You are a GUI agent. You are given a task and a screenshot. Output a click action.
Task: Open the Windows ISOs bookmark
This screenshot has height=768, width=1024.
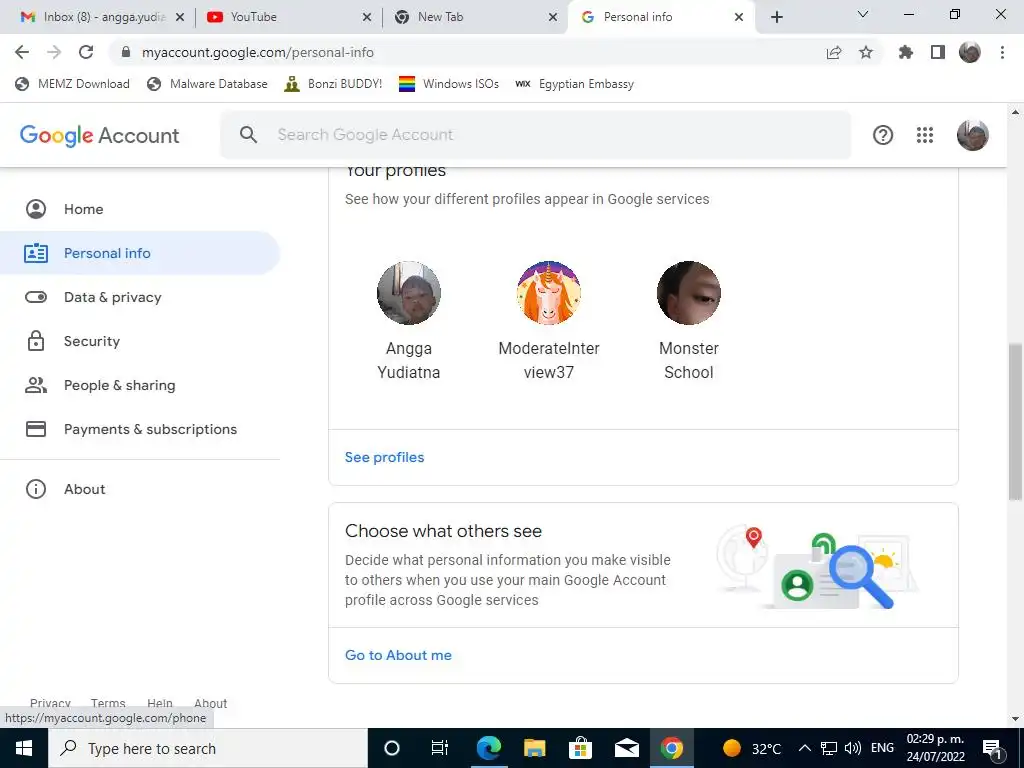(x=449, y=84)
